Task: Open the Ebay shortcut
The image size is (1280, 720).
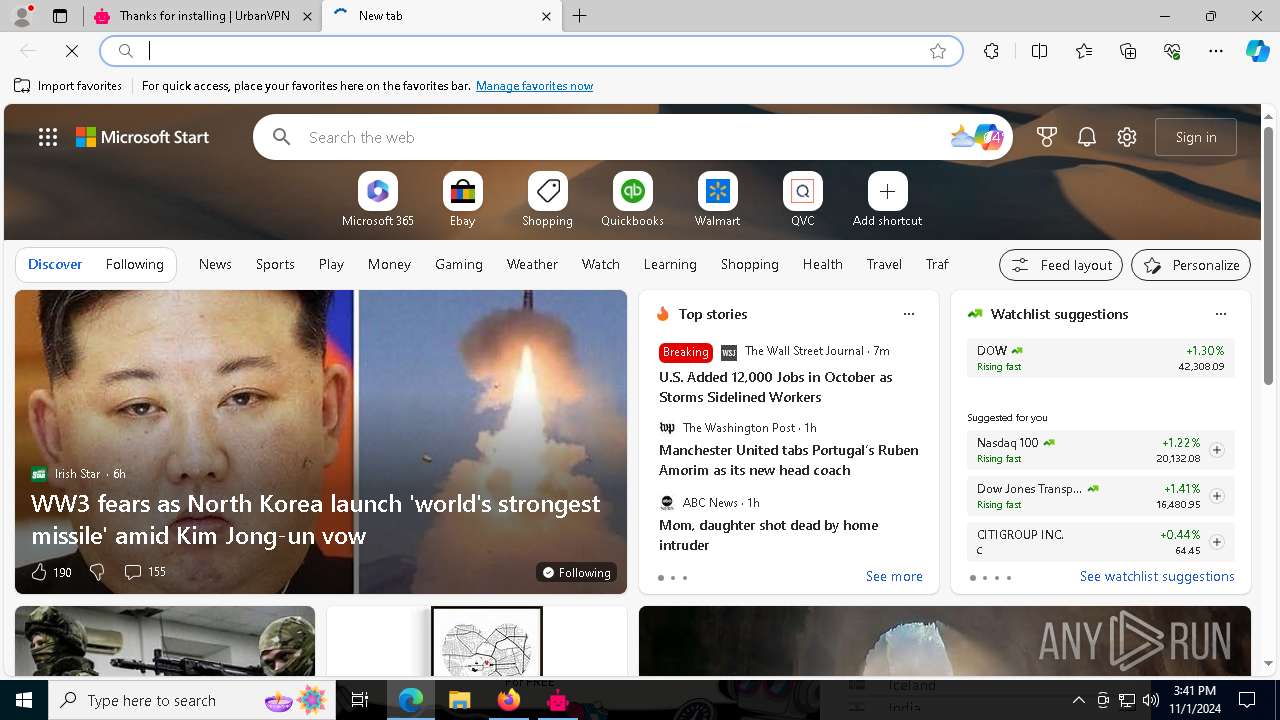Action: 462,199
